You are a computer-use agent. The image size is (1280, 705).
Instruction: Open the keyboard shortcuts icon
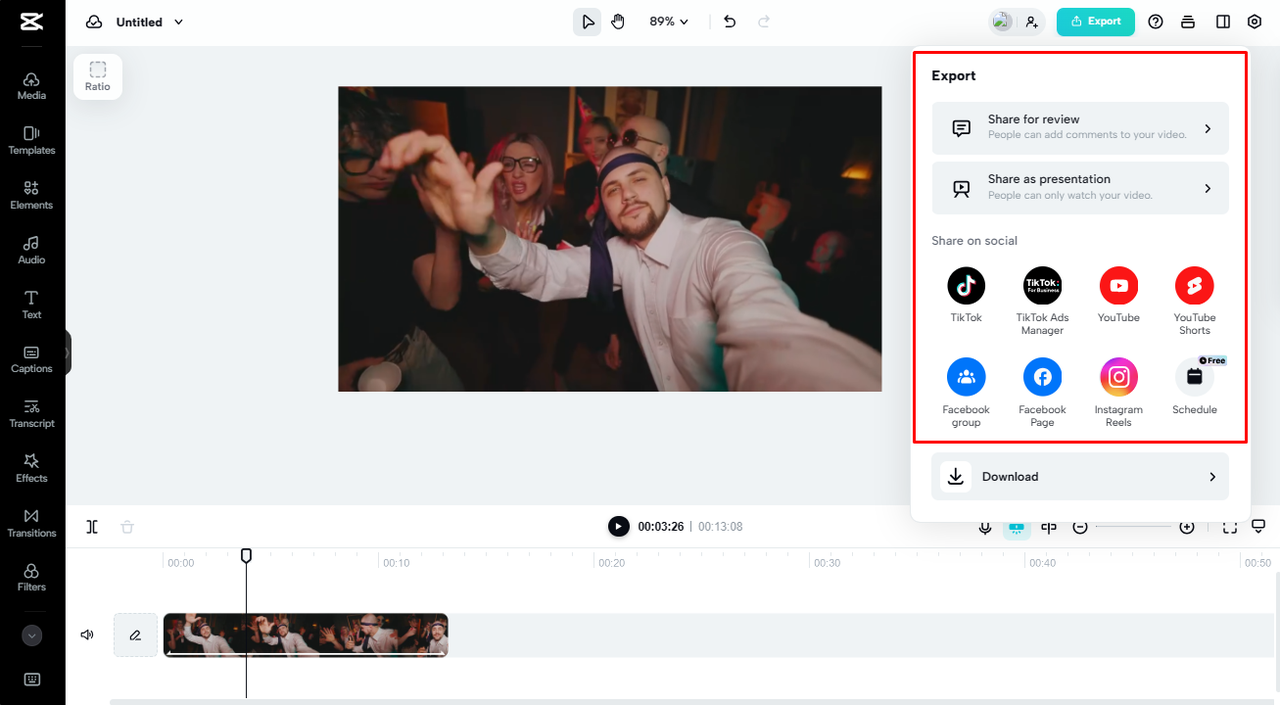32,679
